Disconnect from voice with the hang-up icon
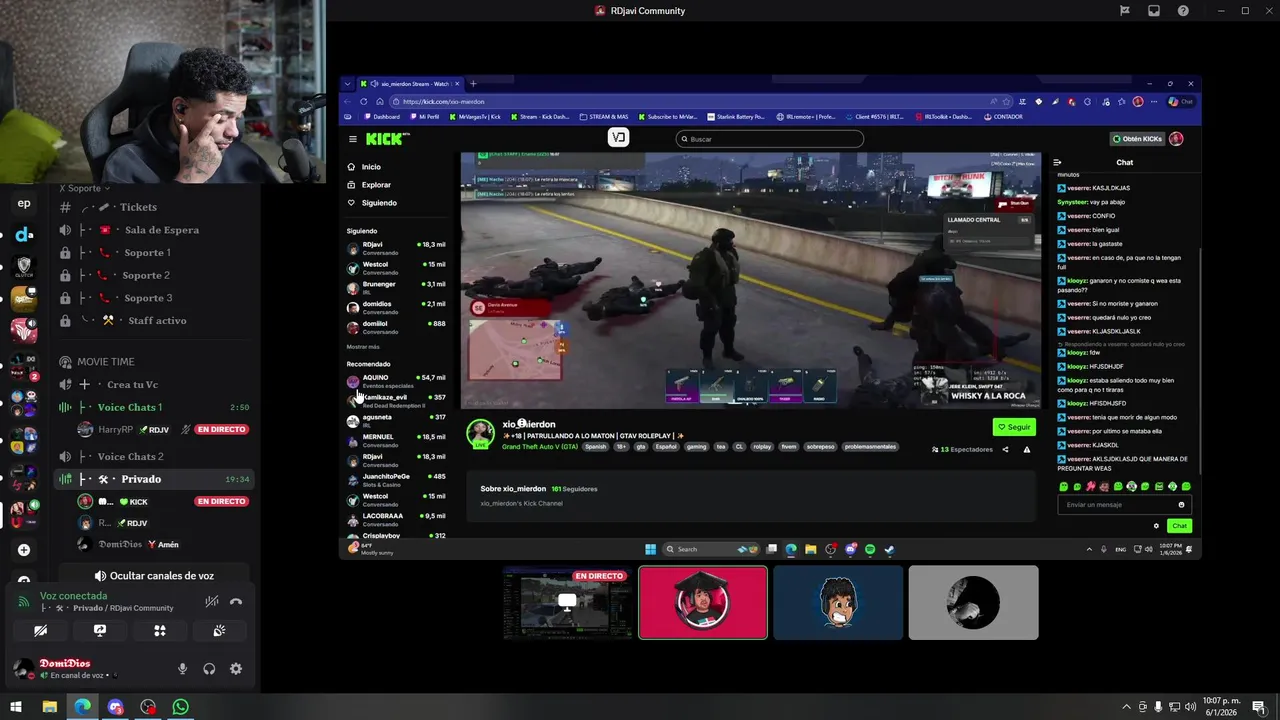Viewport: 1280px width, 720px height. pos(236,602)
